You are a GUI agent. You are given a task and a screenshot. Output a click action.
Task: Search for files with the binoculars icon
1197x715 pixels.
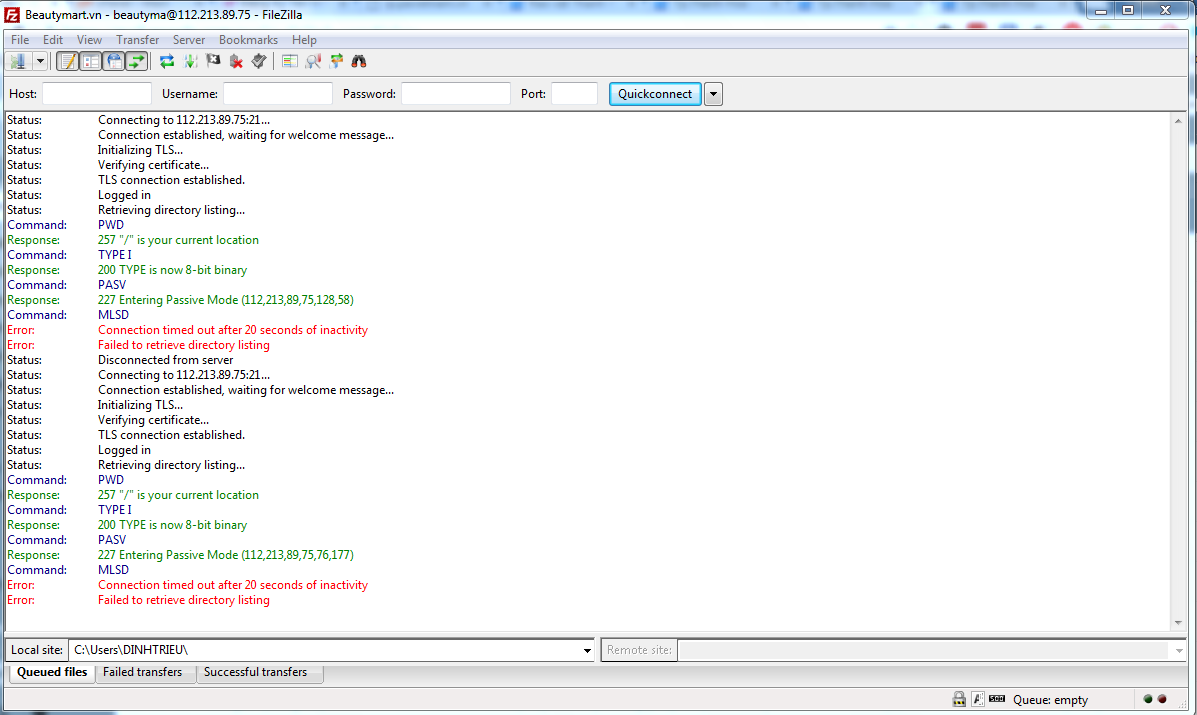click(x=359, y=61)
